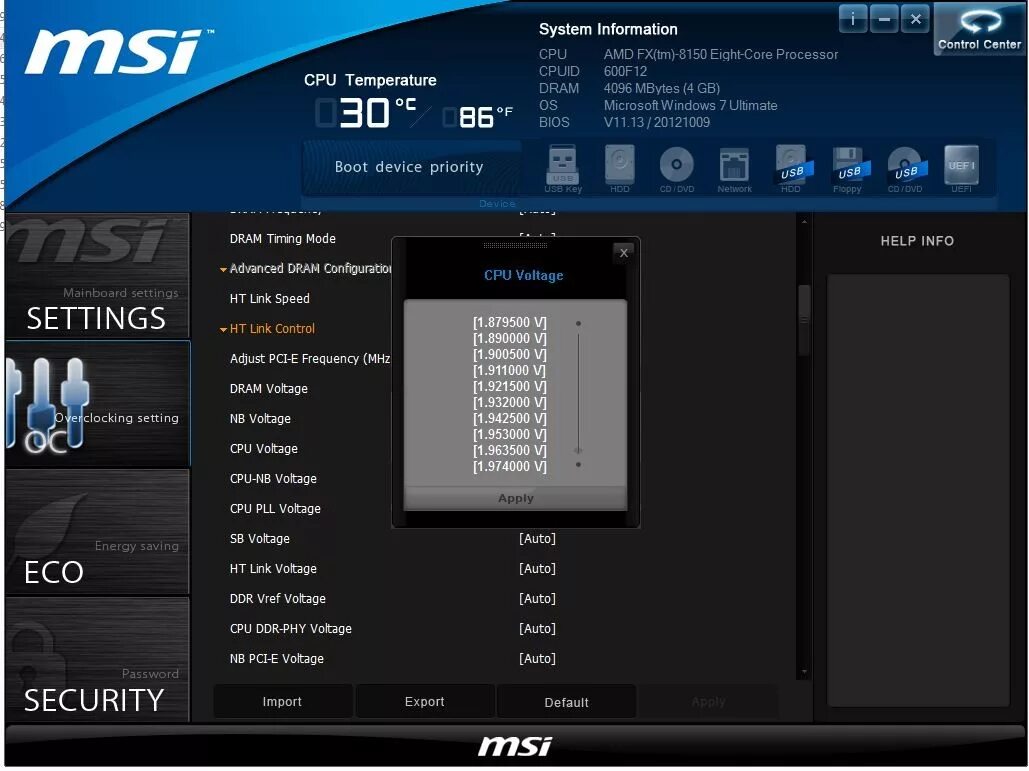
Task: Click the greyed-out main Apply button
Action: (x=708, y=702)
